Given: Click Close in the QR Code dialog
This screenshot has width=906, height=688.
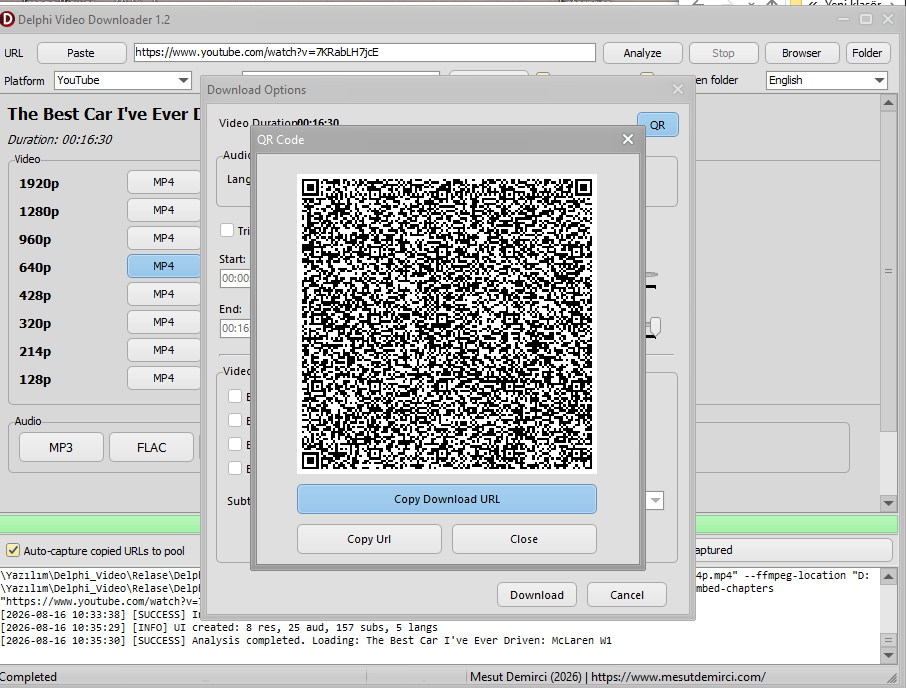Looking at the screenshot, I should point(524,539).
